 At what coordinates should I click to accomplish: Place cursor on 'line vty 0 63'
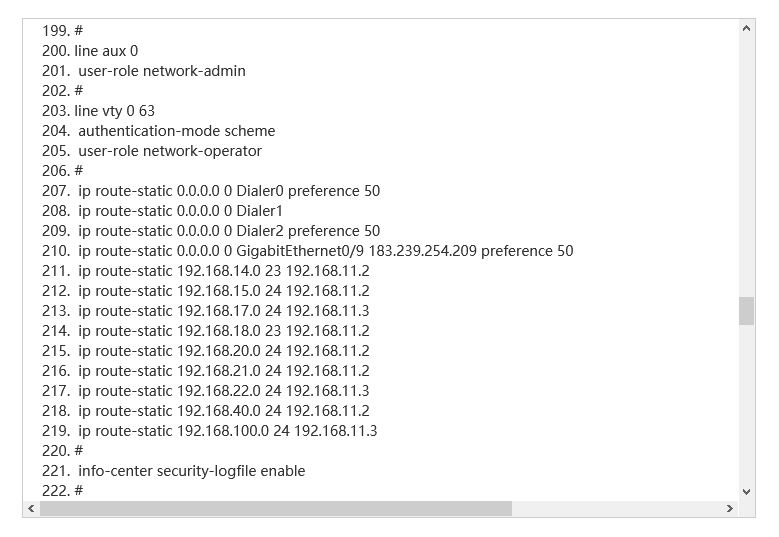click(x=114, y=111)
